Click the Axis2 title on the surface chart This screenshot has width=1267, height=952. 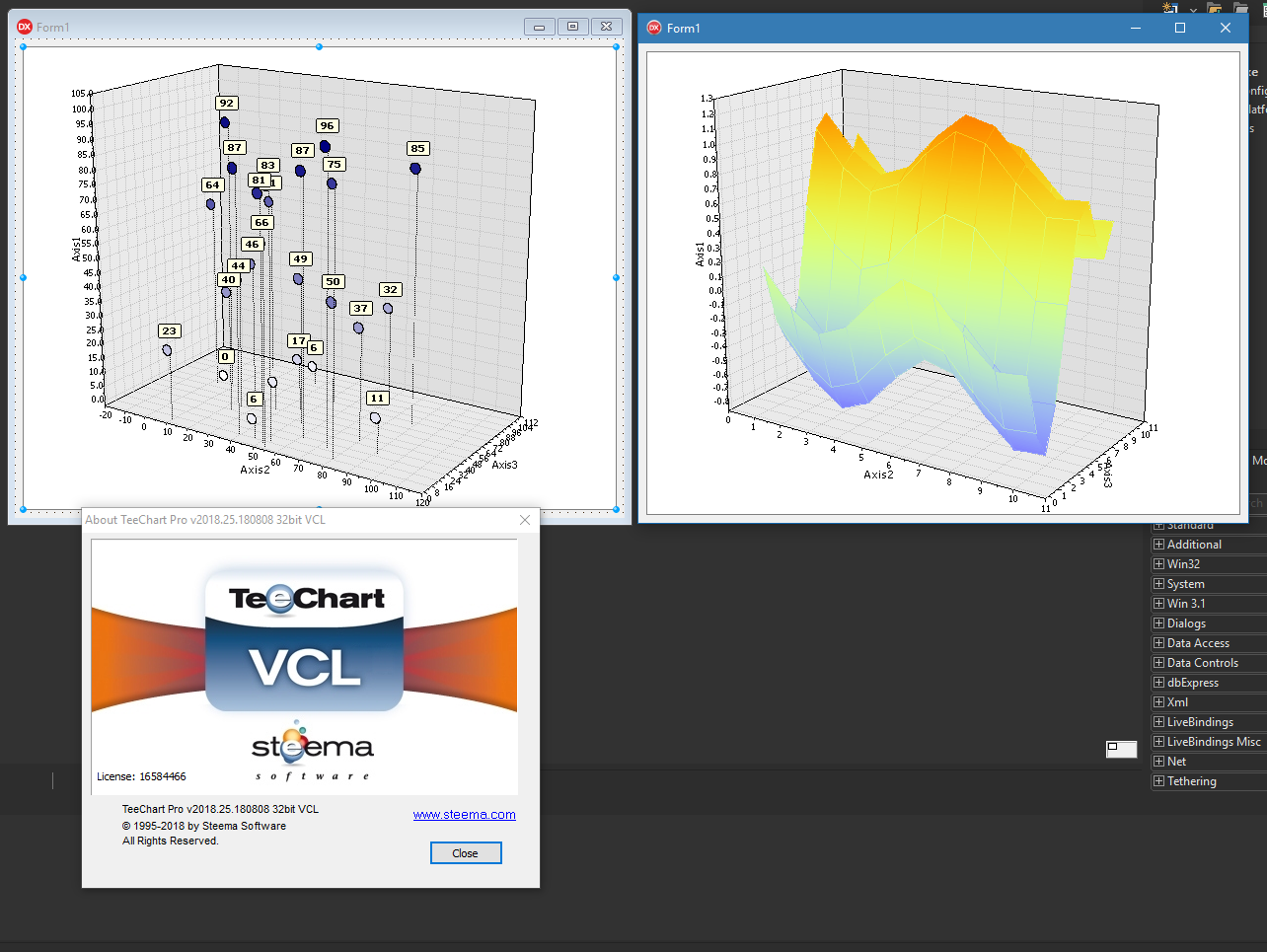878,475
